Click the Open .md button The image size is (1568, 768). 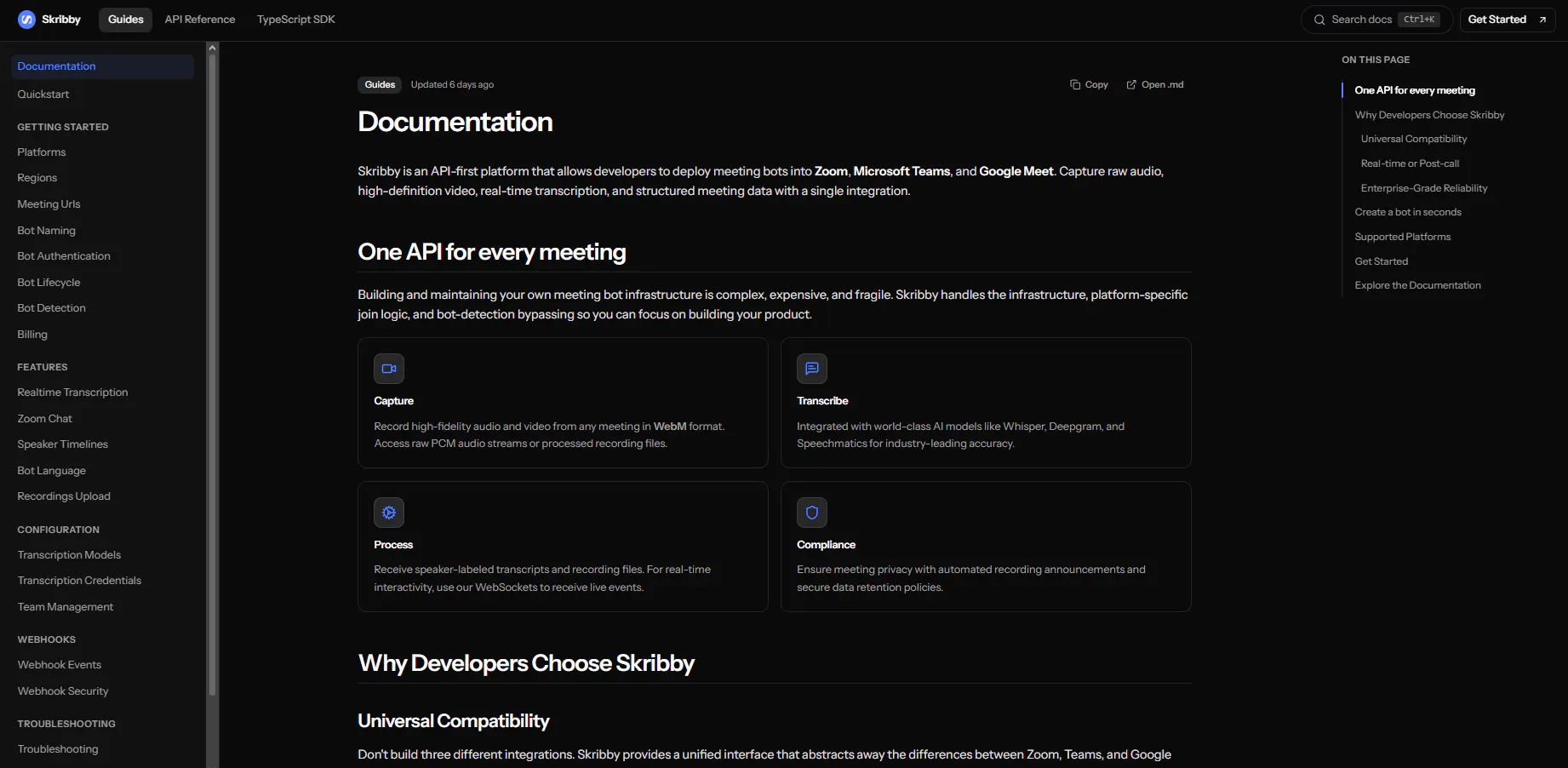pos(1155,85)
